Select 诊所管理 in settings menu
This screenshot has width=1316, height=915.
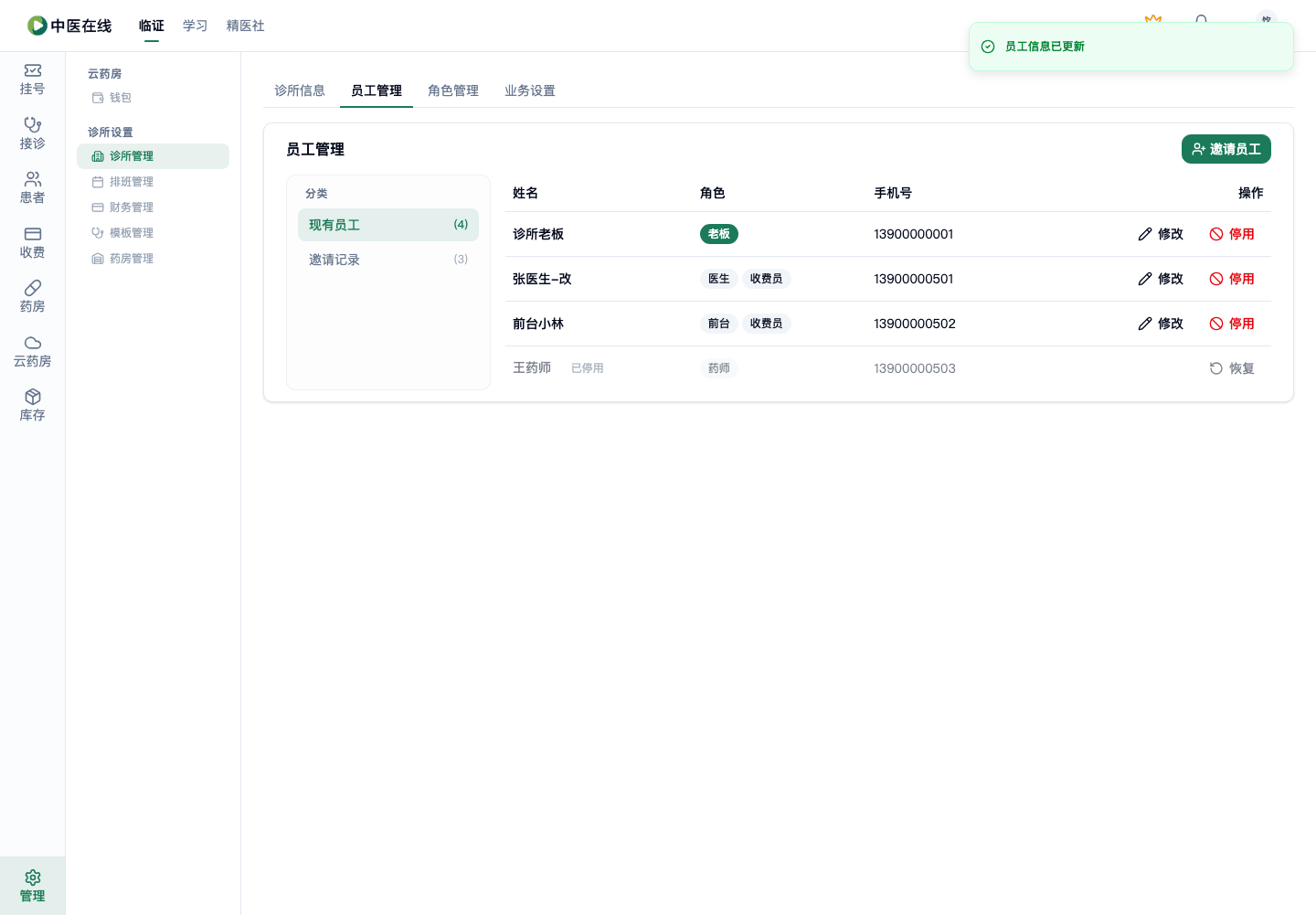click(153, 156)
